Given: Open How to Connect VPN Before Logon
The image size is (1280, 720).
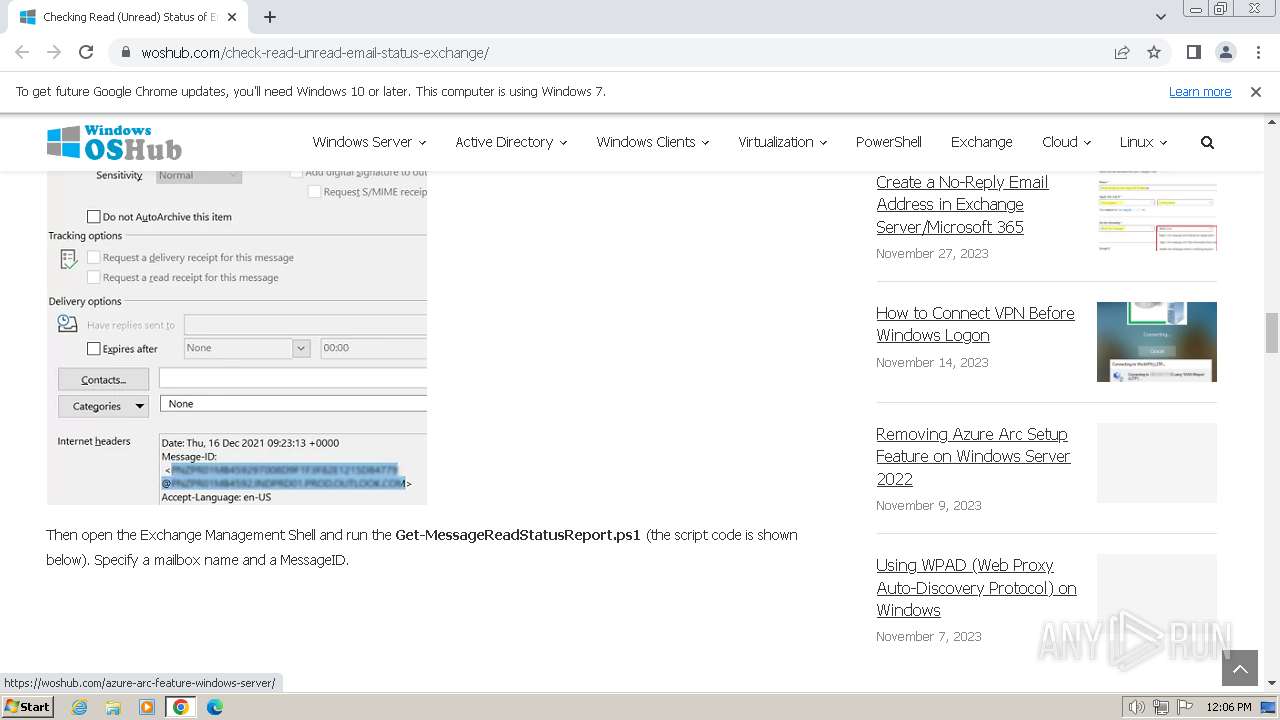Looking at the screenshot, I should [x=975, y=324].
